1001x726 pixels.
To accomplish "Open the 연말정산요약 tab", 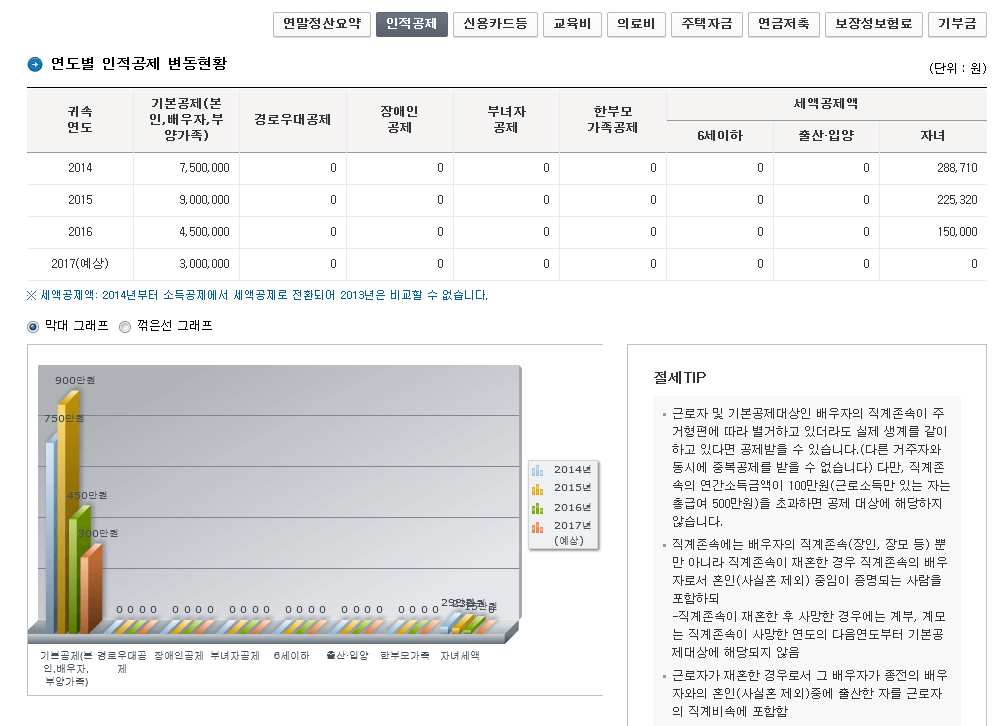I will [322, 24].
